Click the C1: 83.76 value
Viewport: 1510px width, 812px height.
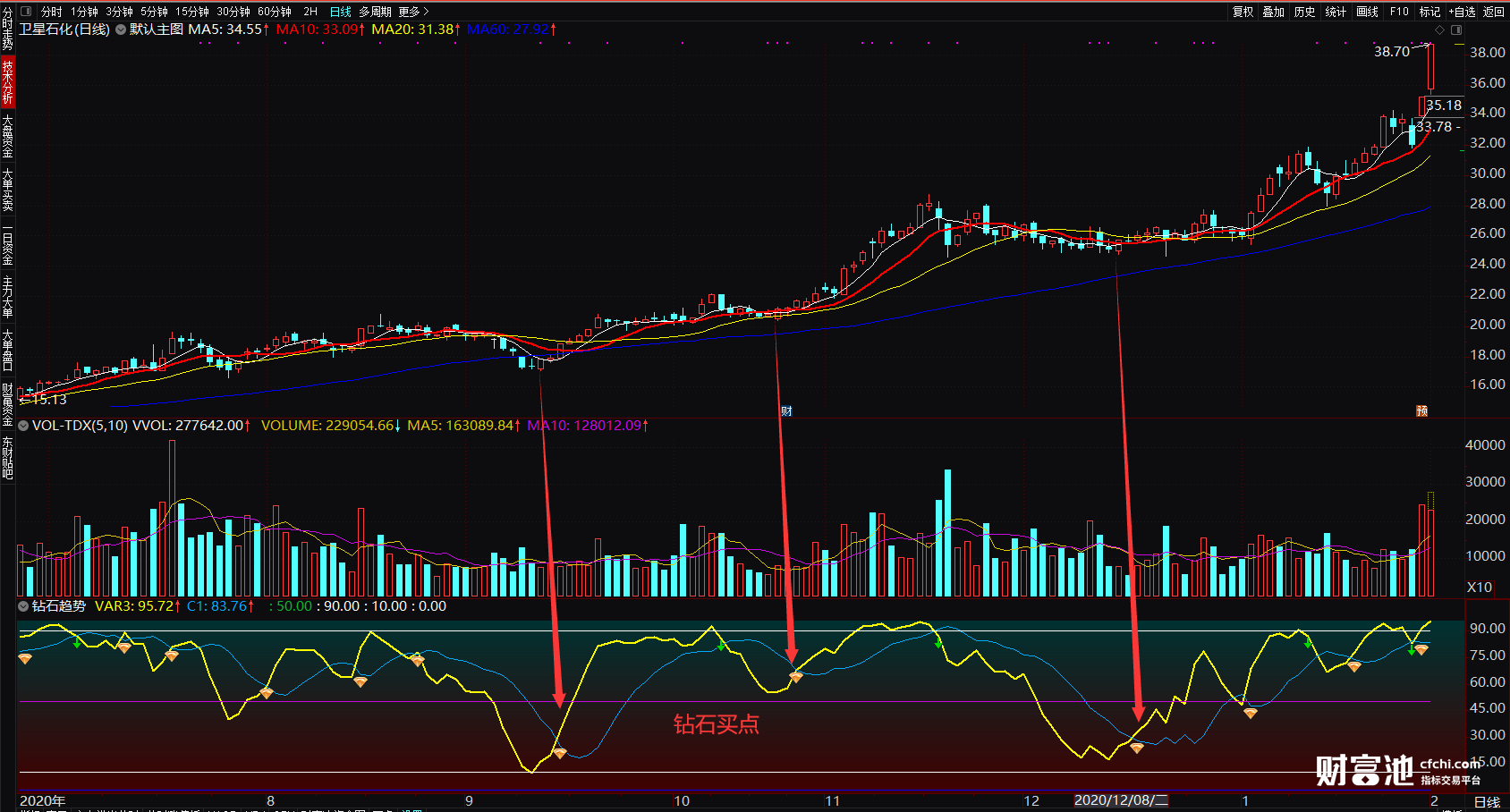click(x=220, y=606)
